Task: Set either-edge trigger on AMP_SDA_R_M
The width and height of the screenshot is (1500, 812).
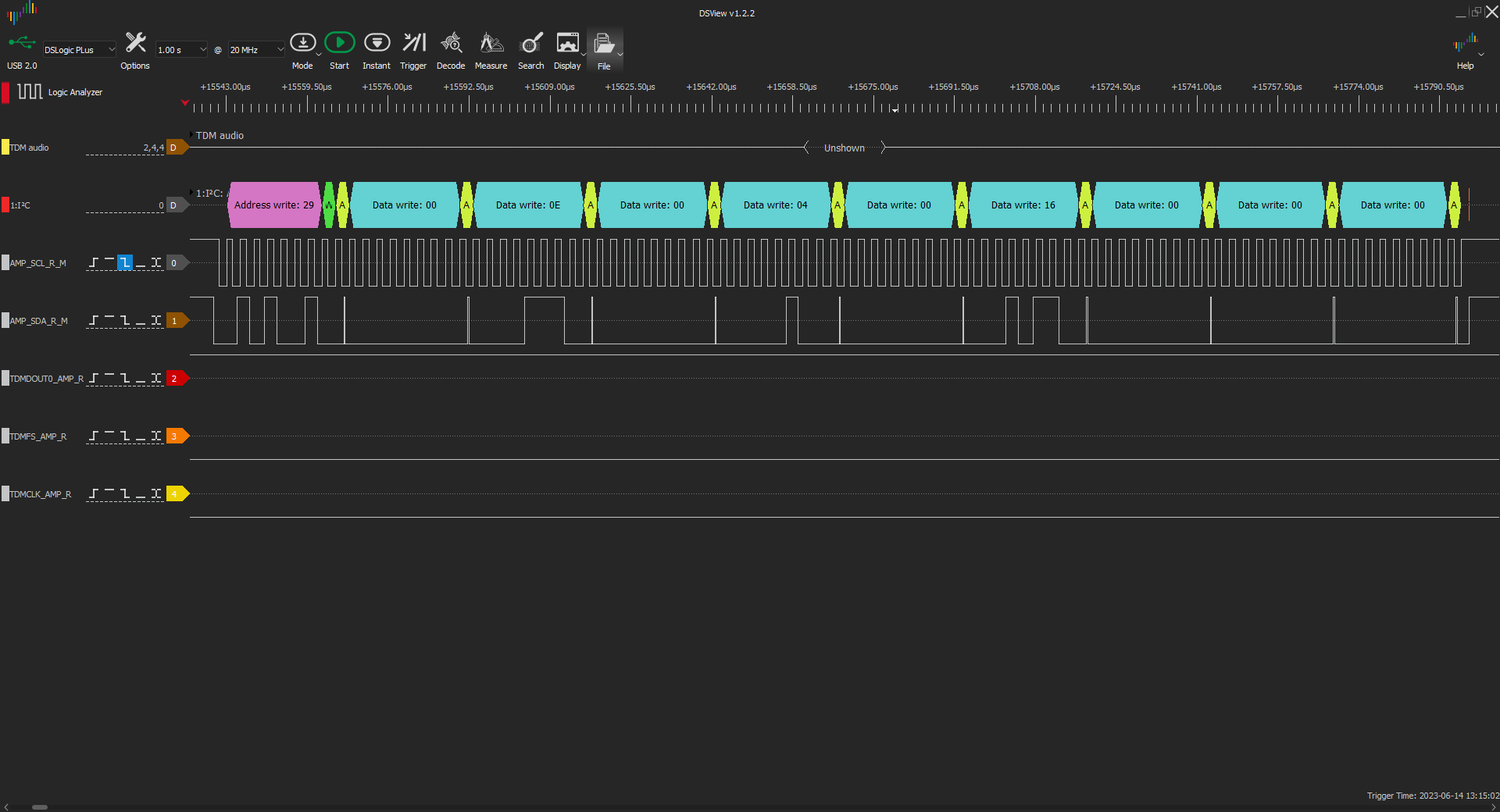Action: (x=156, y=320)
